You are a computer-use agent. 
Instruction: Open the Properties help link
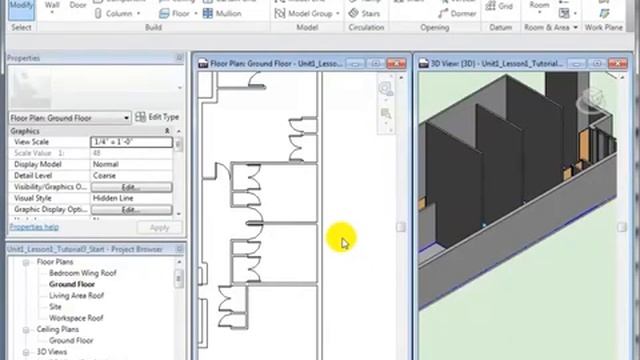(x=34, y=227)
